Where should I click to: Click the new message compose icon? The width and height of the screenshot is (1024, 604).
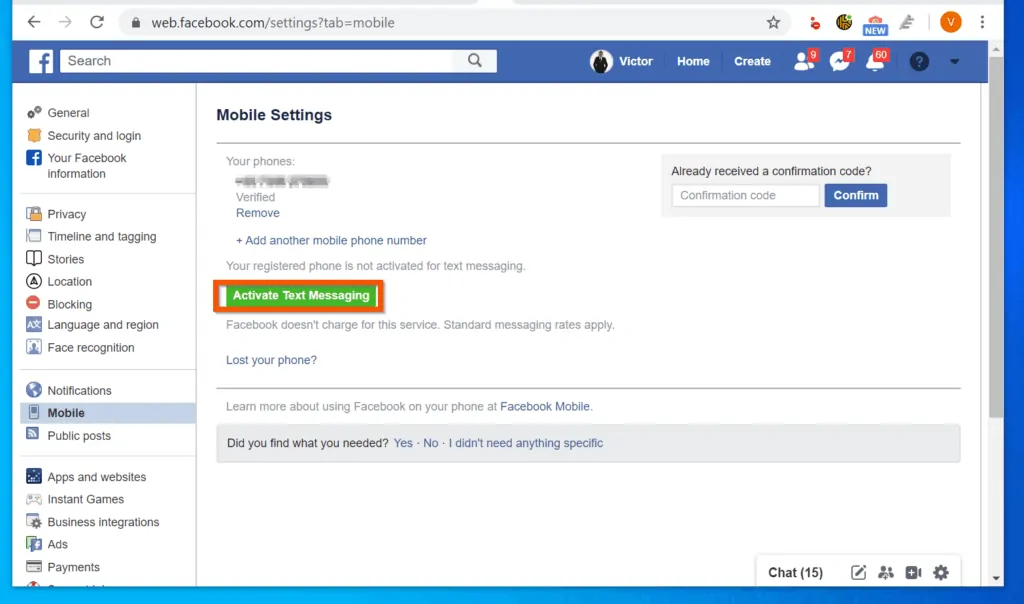pyautogui.click(x=858, y=573)
